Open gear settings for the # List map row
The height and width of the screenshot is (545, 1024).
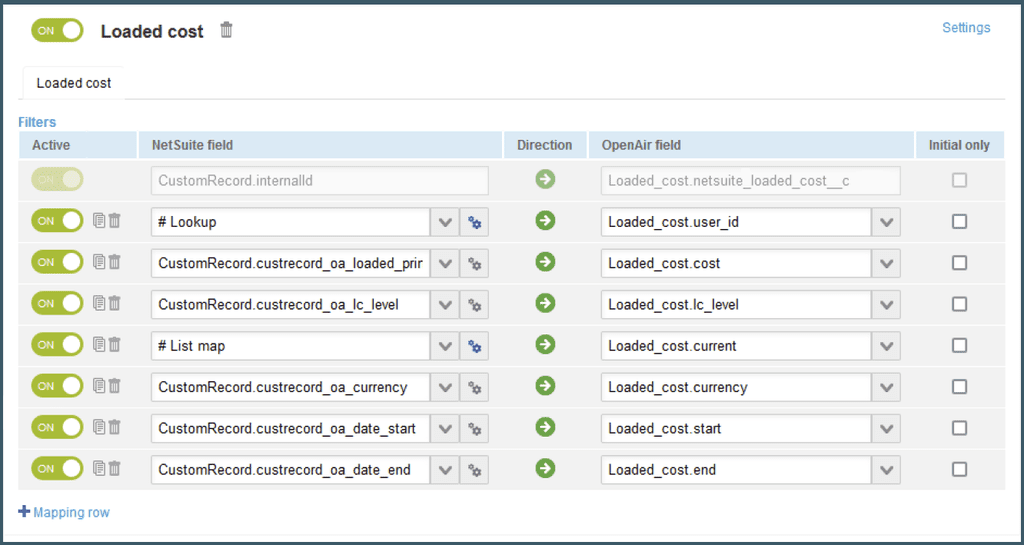(x=474, y=346)
